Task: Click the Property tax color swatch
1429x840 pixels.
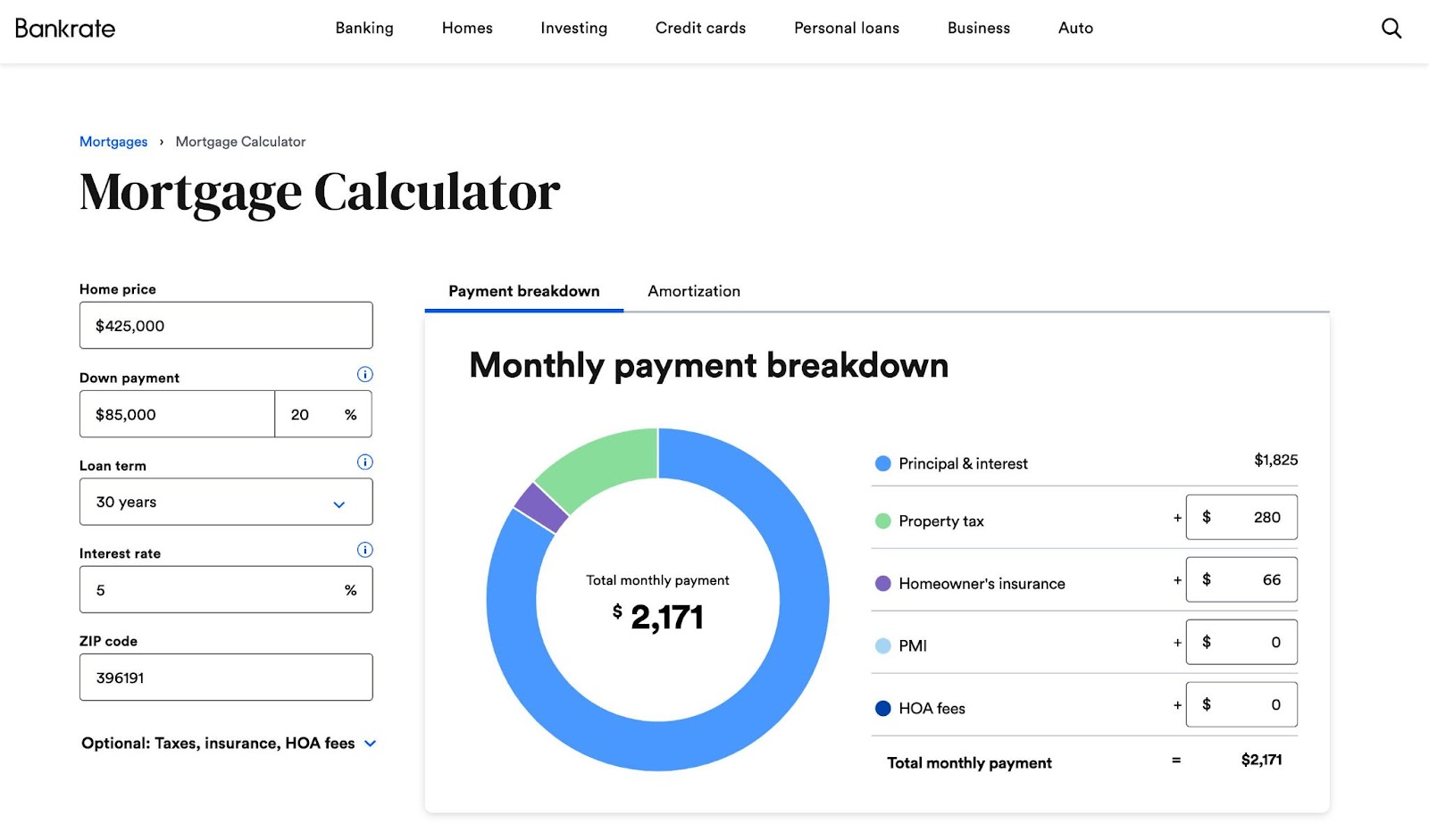Action: click(x=882, y=520)
